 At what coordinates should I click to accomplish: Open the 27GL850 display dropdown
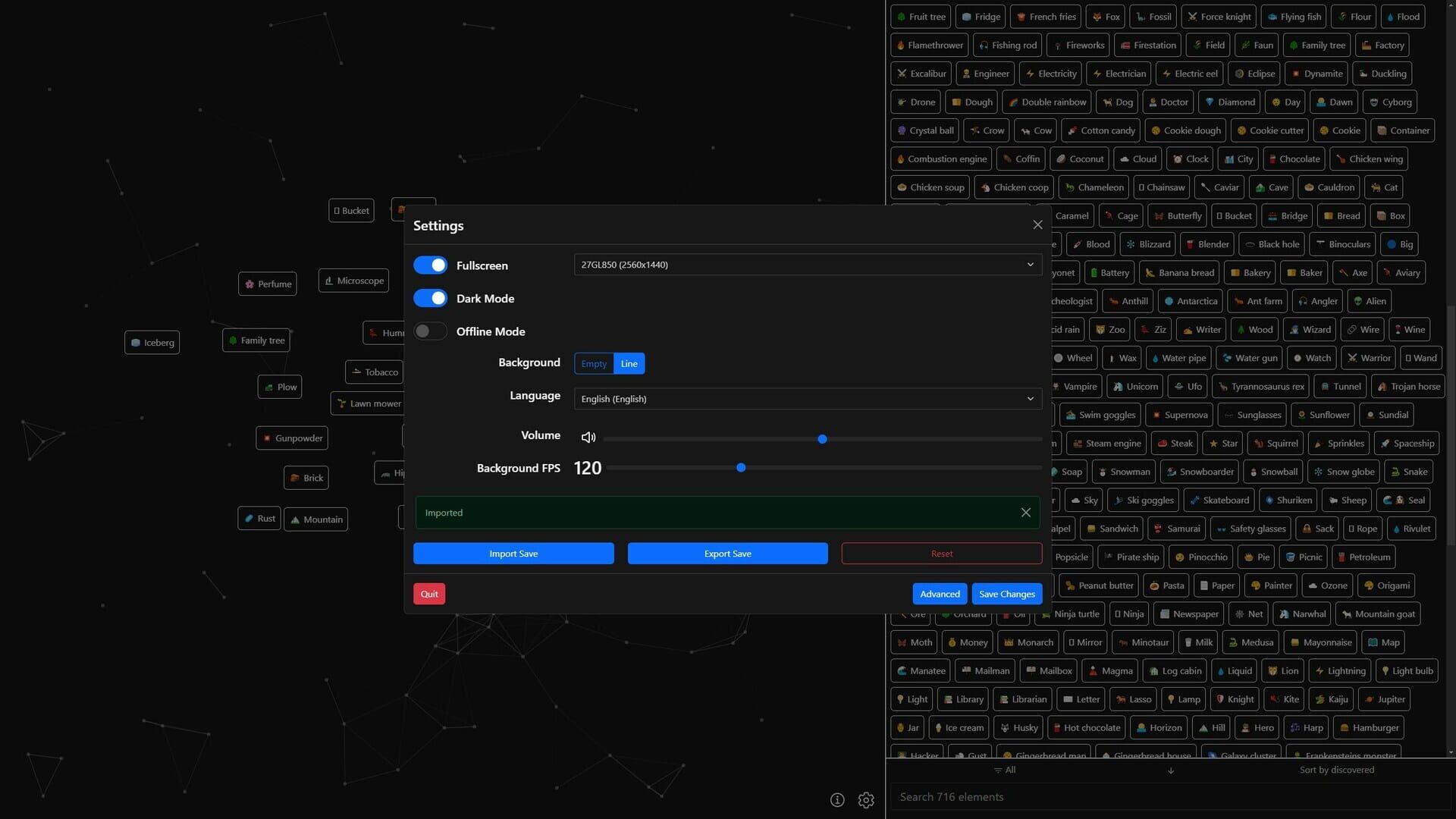pyautogui.click(x=807, y=265)
